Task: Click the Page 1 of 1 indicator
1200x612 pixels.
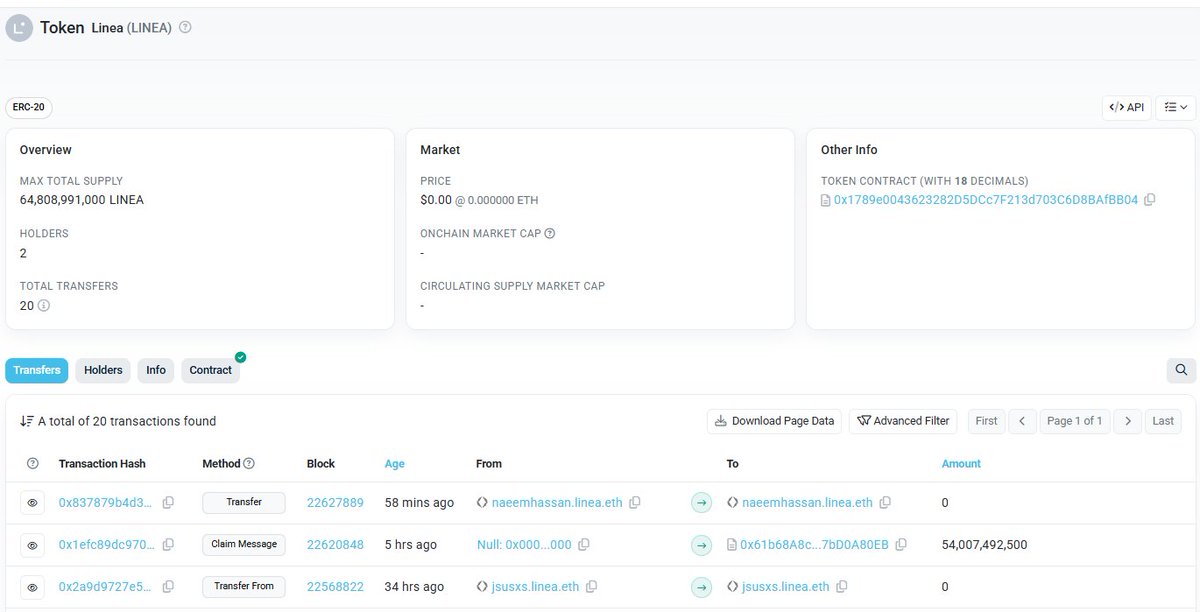Action: (x=1075, y=421)
